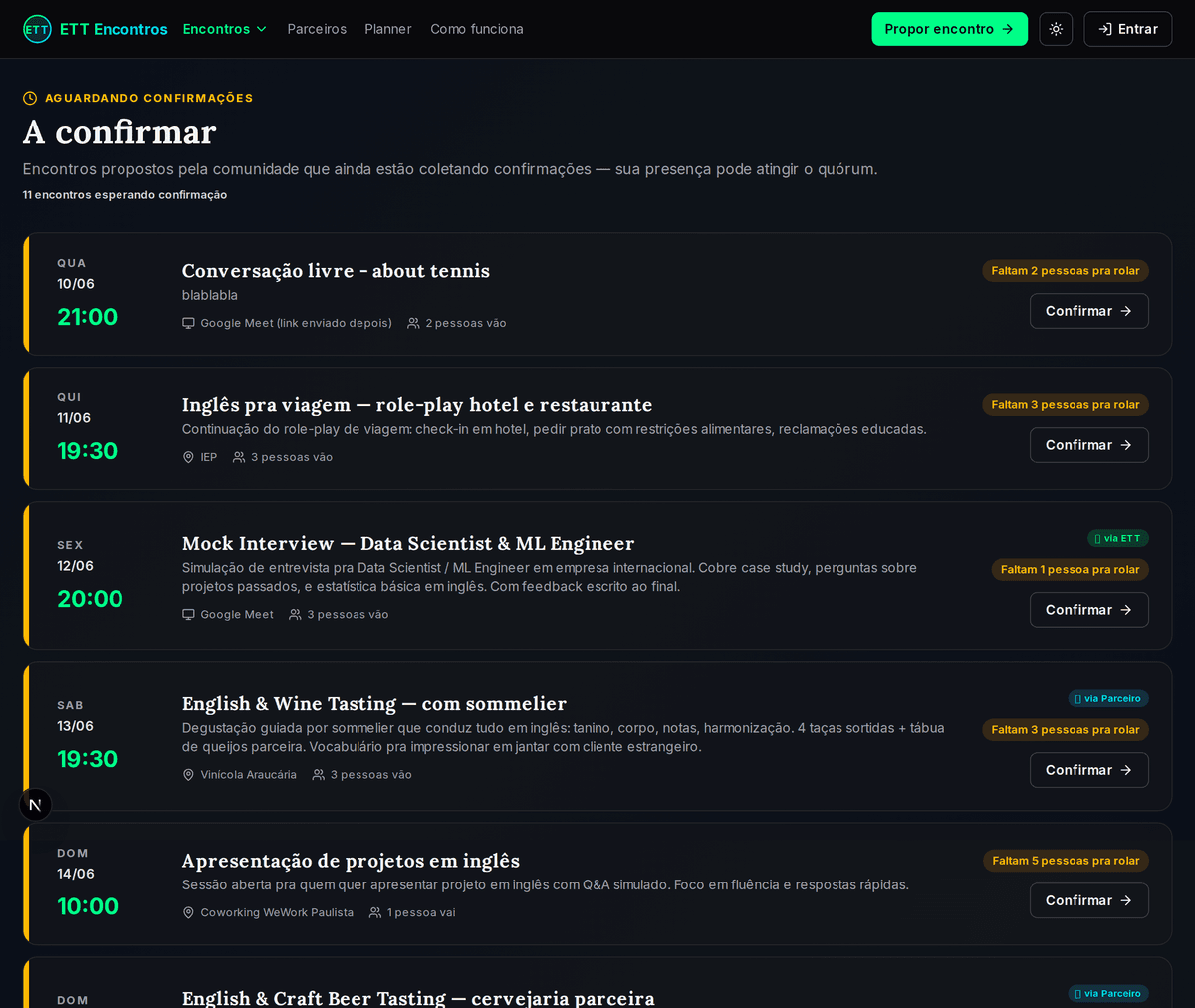The image size is (1195, 1008).
Task: Click the login arrow icon in Entrar button
Action: 1105,29
